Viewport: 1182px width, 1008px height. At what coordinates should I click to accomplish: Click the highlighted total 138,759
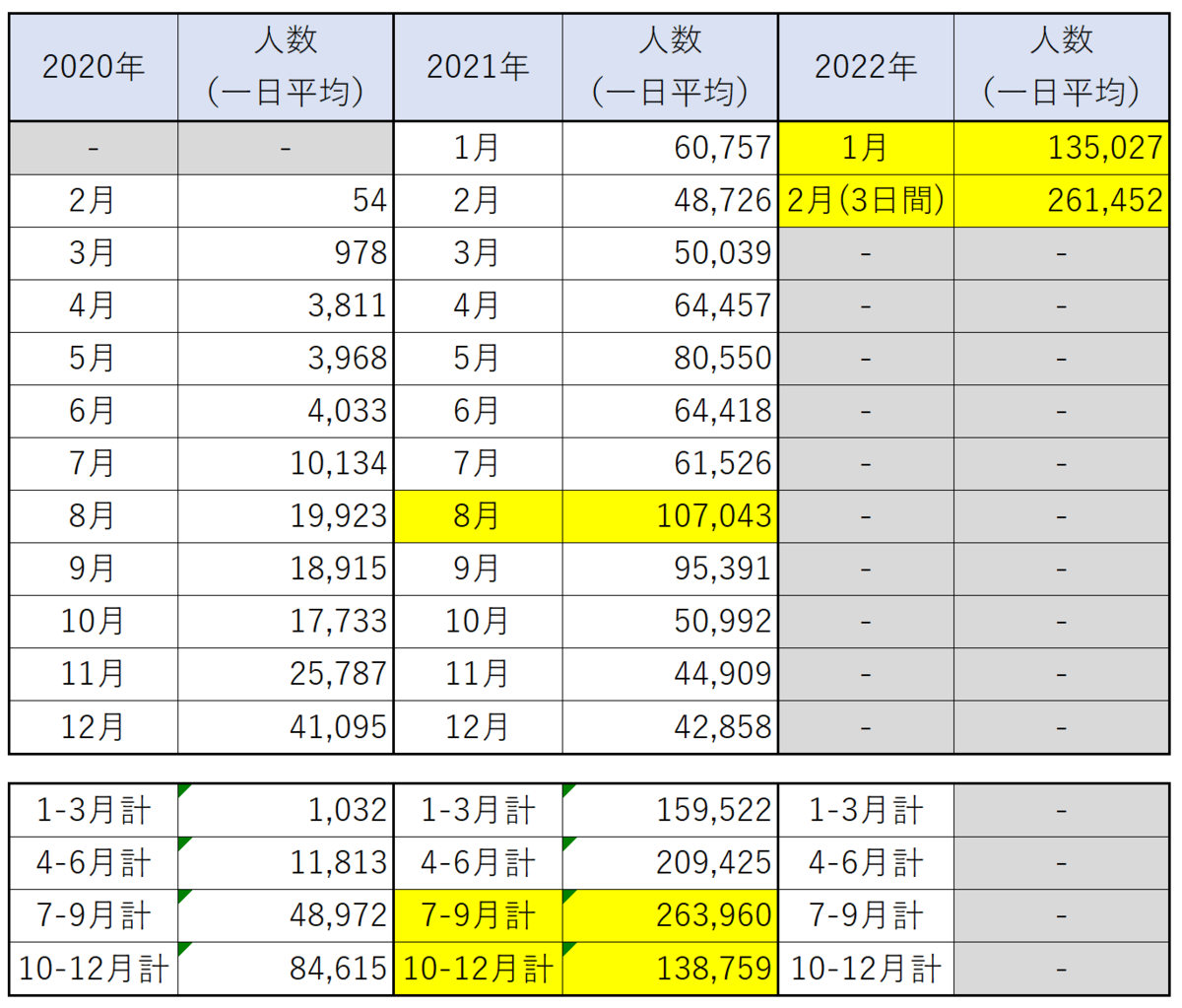[670, 969]
